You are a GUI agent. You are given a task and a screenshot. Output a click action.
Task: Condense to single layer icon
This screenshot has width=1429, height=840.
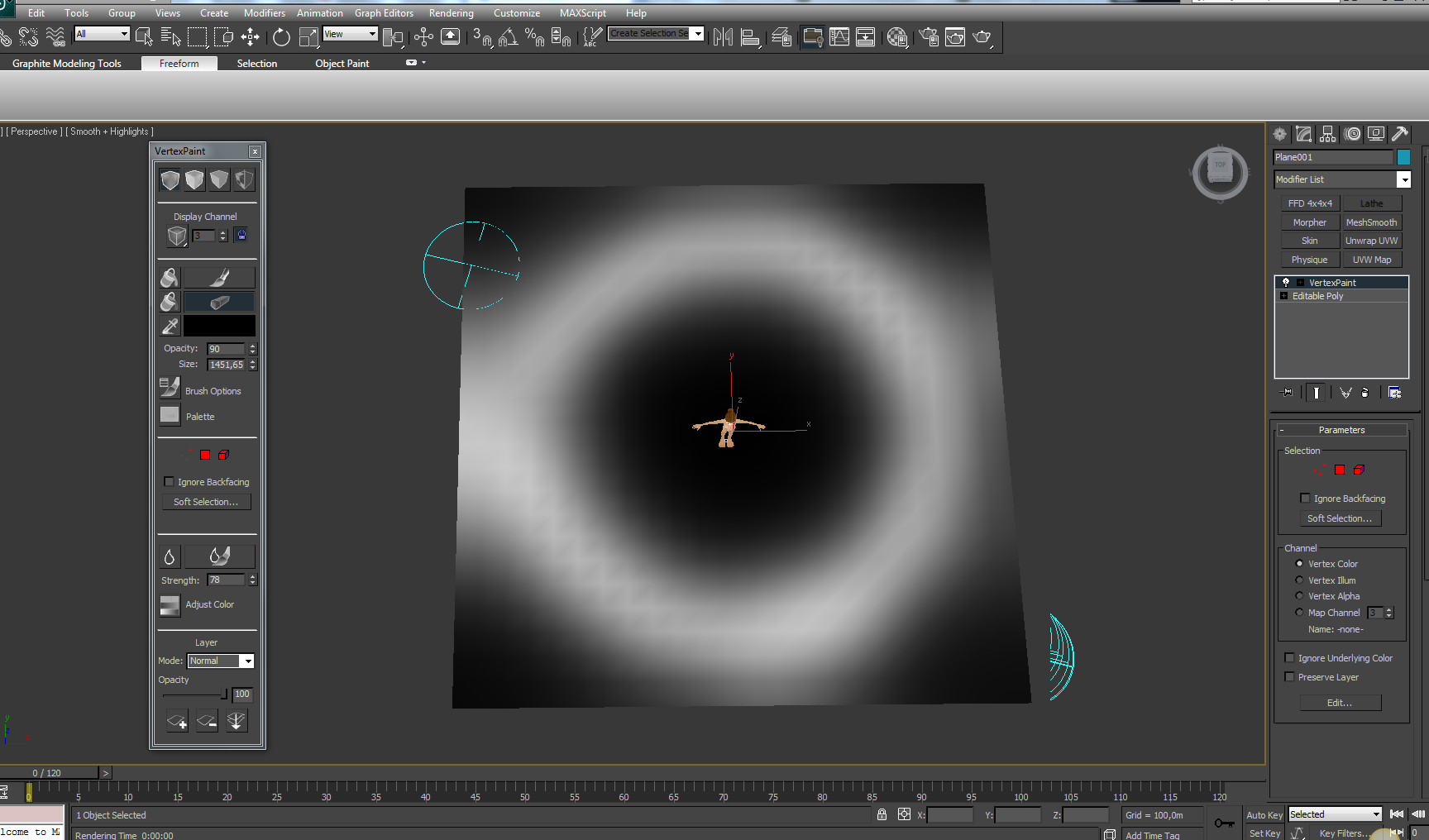tap(237, 722)
